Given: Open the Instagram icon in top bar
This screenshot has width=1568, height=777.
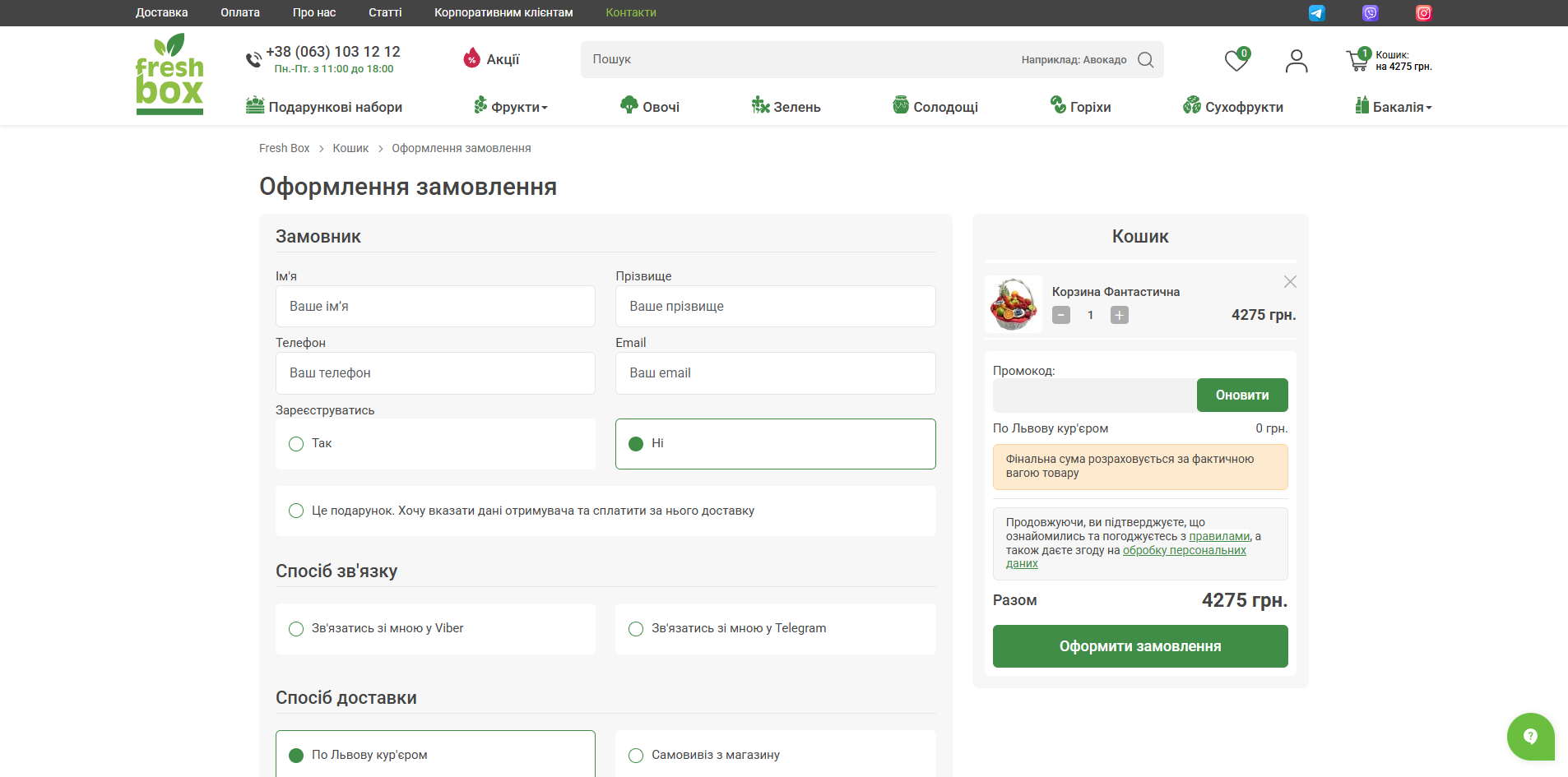Looking at the screenshot, I should (1423, 12).
